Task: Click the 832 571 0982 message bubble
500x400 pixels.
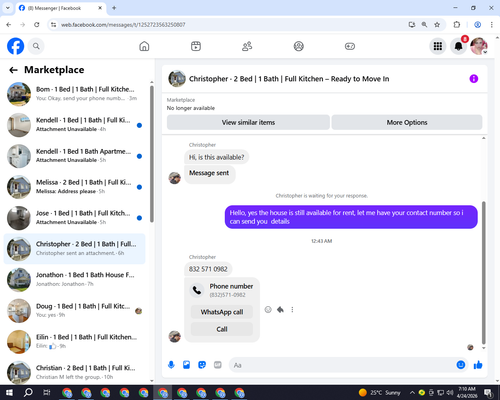Action: [x=208, y=269]
